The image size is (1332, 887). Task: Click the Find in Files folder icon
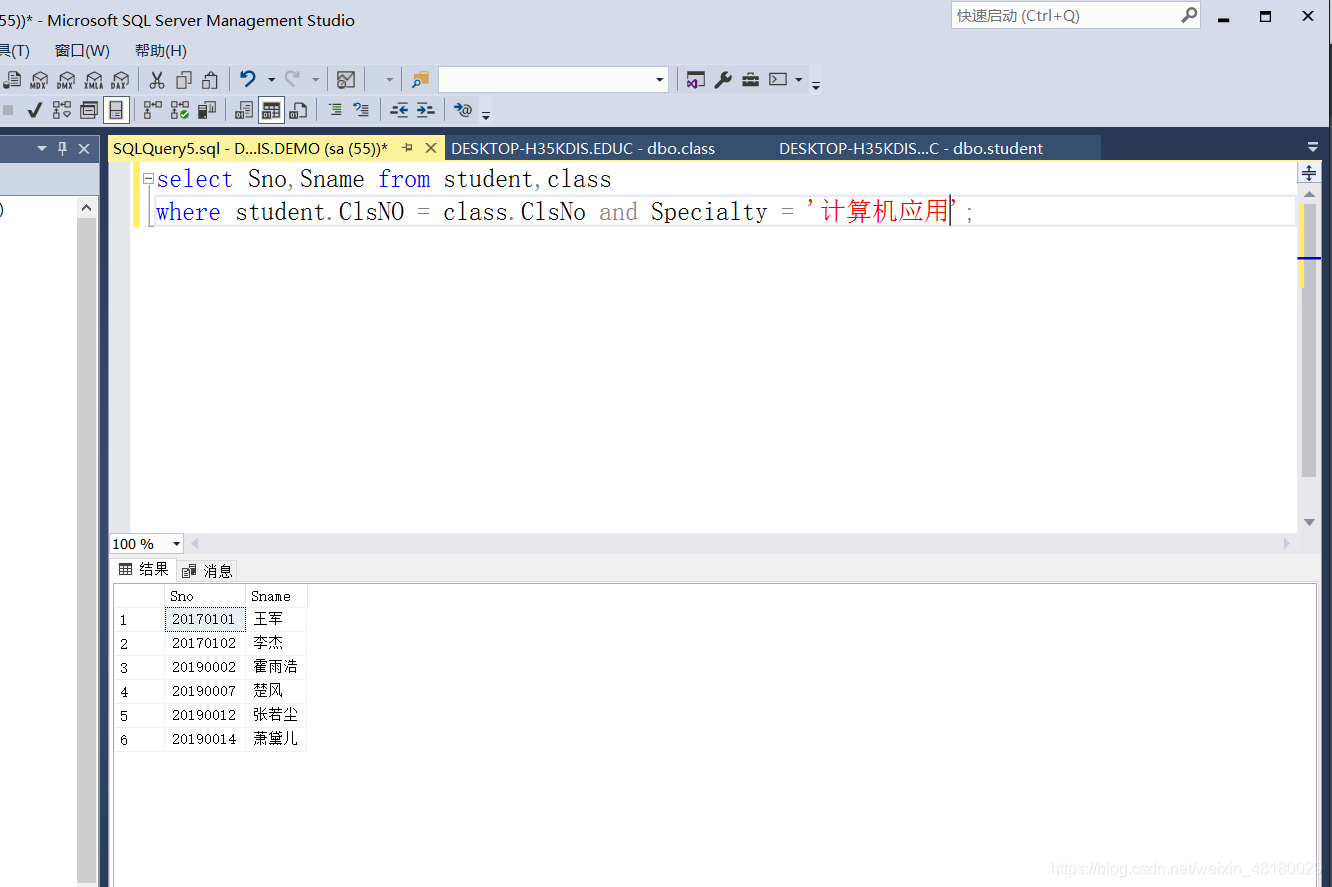420,80
